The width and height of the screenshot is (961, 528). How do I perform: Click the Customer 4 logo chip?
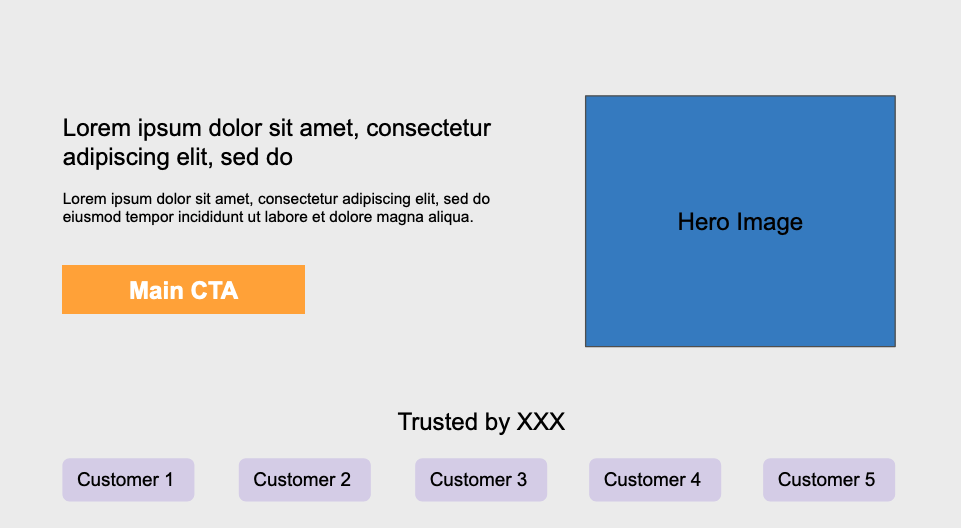click(655, 480)
